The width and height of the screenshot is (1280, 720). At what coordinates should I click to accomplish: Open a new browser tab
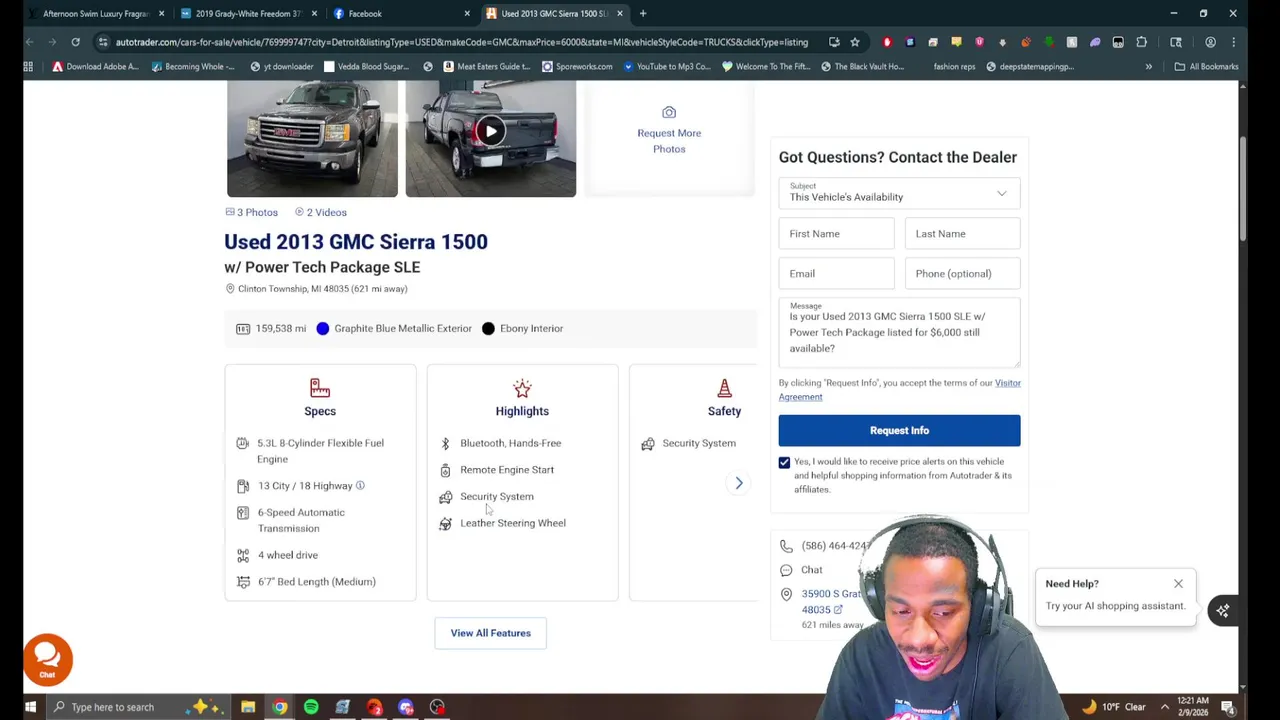643,14
